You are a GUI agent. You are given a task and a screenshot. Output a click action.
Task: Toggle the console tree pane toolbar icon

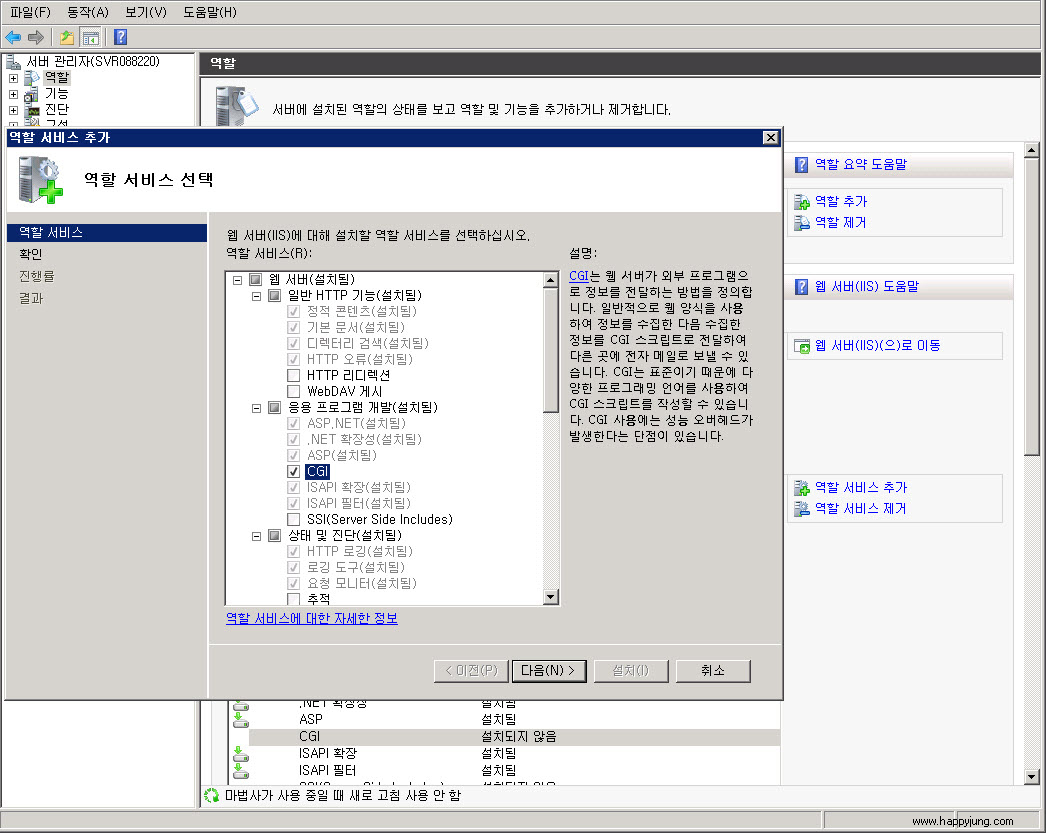90,37
